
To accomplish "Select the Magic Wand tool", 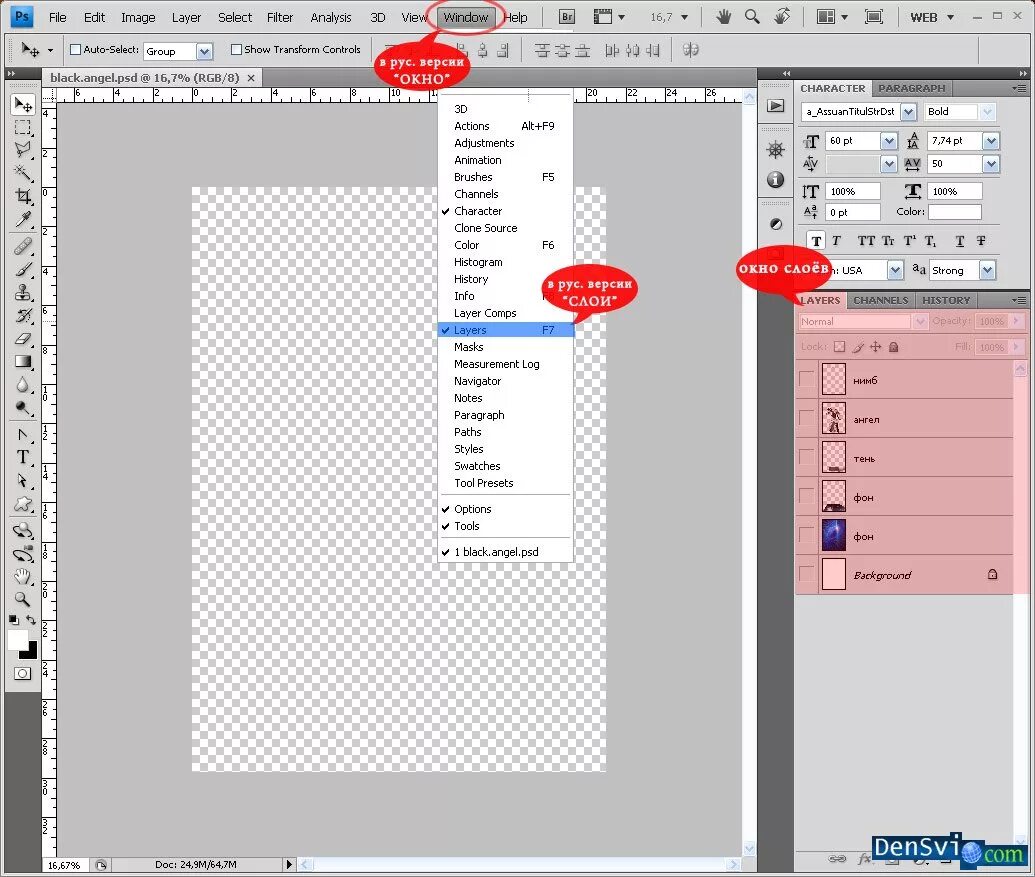I will pos(23,172).
